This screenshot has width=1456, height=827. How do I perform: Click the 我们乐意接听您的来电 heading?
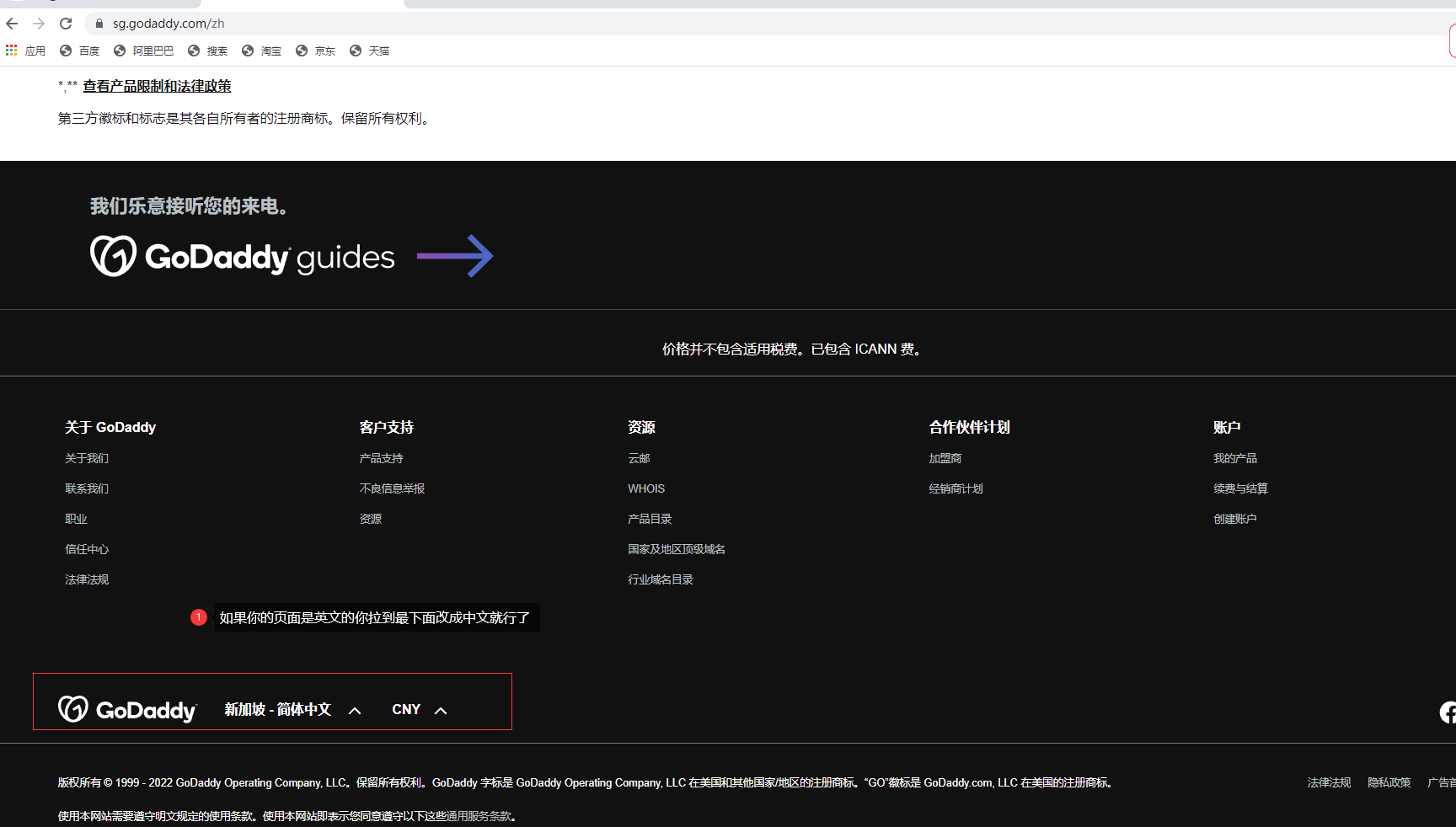click(190, 206)
